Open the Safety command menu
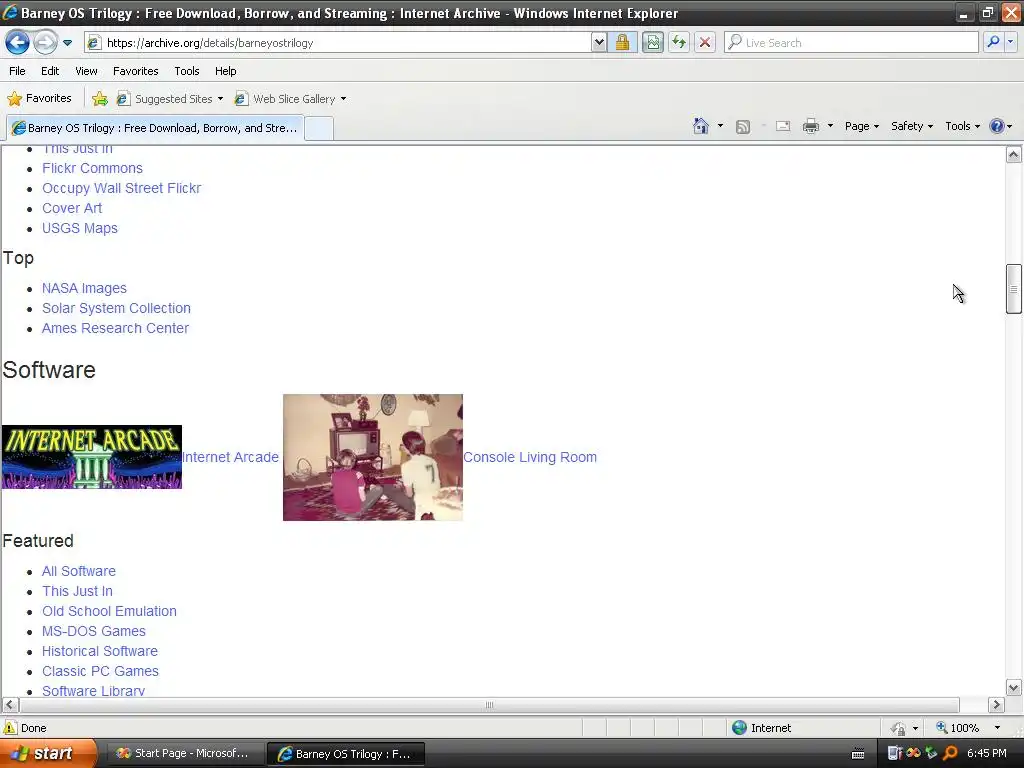Image resolution: width=1024 pixels, height=768 pixels. (912, 126)
